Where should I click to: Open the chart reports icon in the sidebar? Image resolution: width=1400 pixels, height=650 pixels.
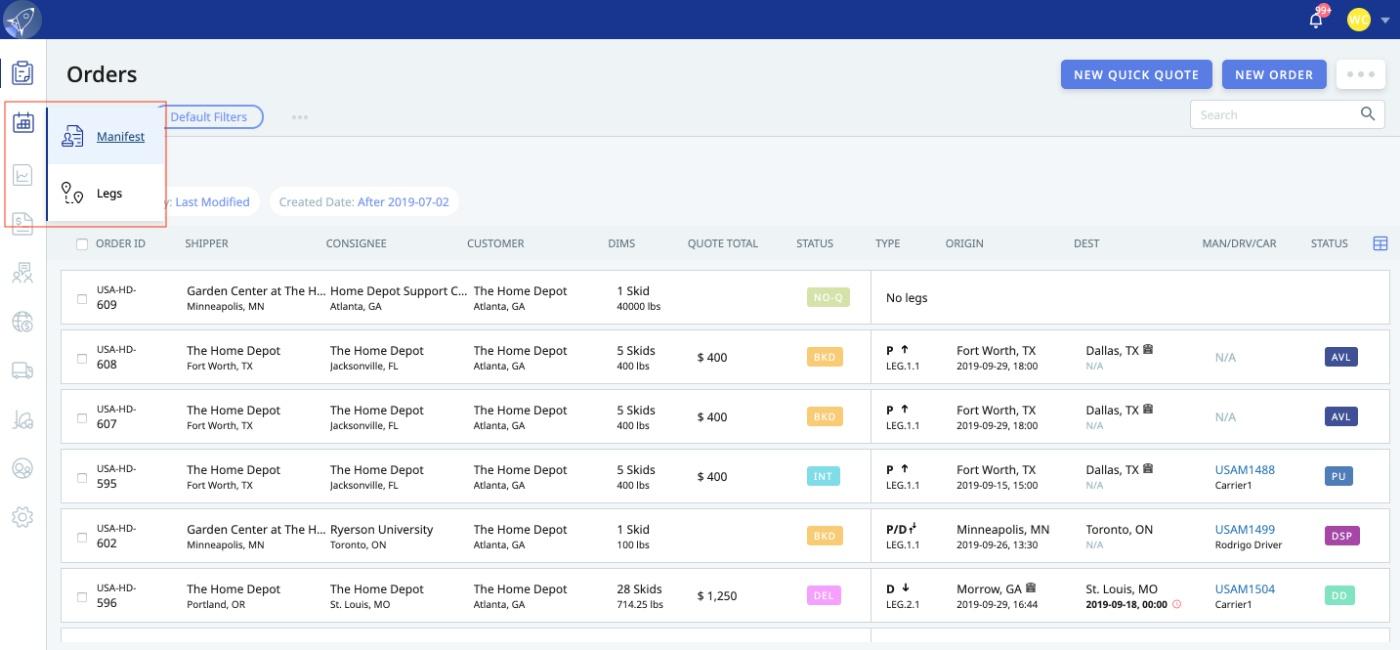(x=23, y=176)
